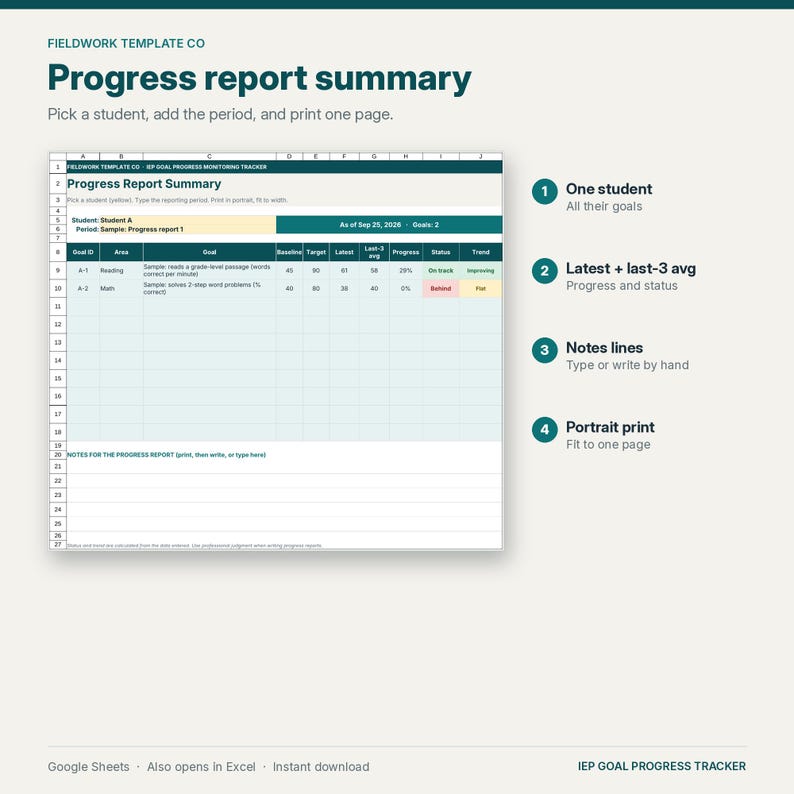Select column header C
Viewport: 794px width, 794px height.
[x=210, y=156]
